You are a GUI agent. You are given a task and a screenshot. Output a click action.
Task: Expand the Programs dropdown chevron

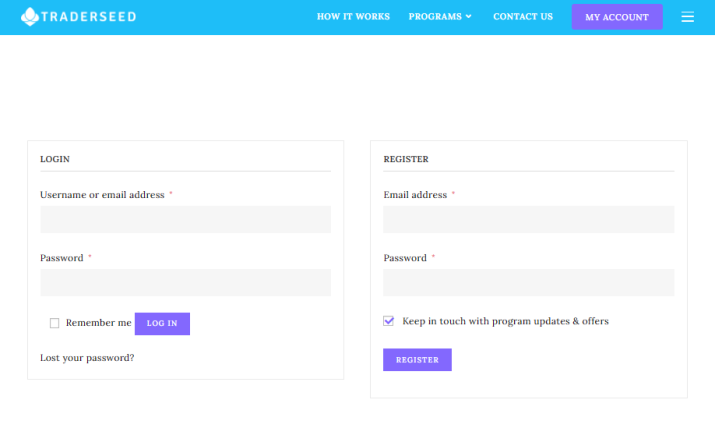468,16
